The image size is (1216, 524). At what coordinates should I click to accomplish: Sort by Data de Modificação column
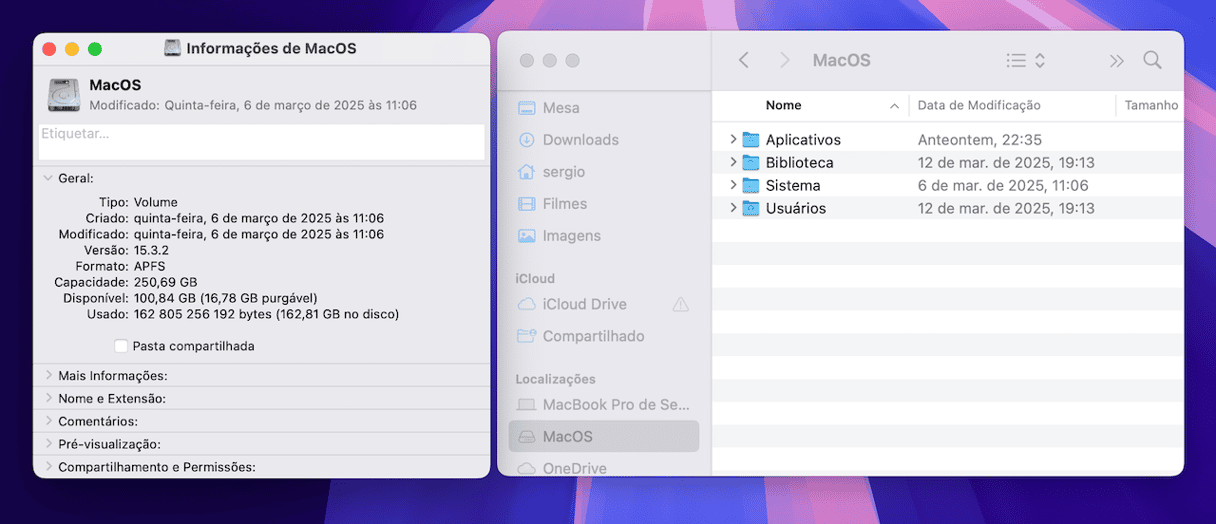click(979, 105)
